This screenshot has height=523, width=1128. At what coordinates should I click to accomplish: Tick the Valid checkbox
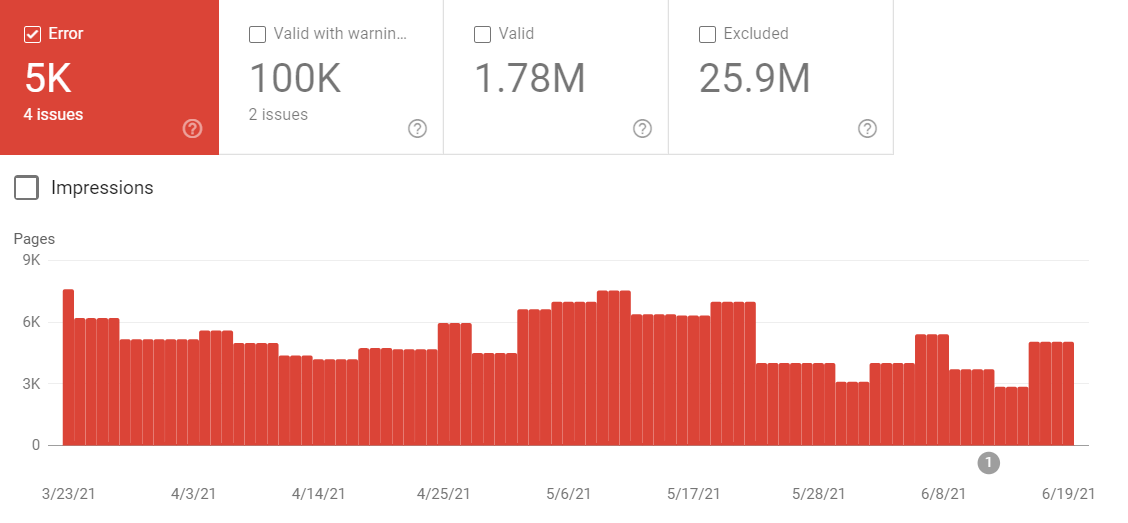click(482, 34)
